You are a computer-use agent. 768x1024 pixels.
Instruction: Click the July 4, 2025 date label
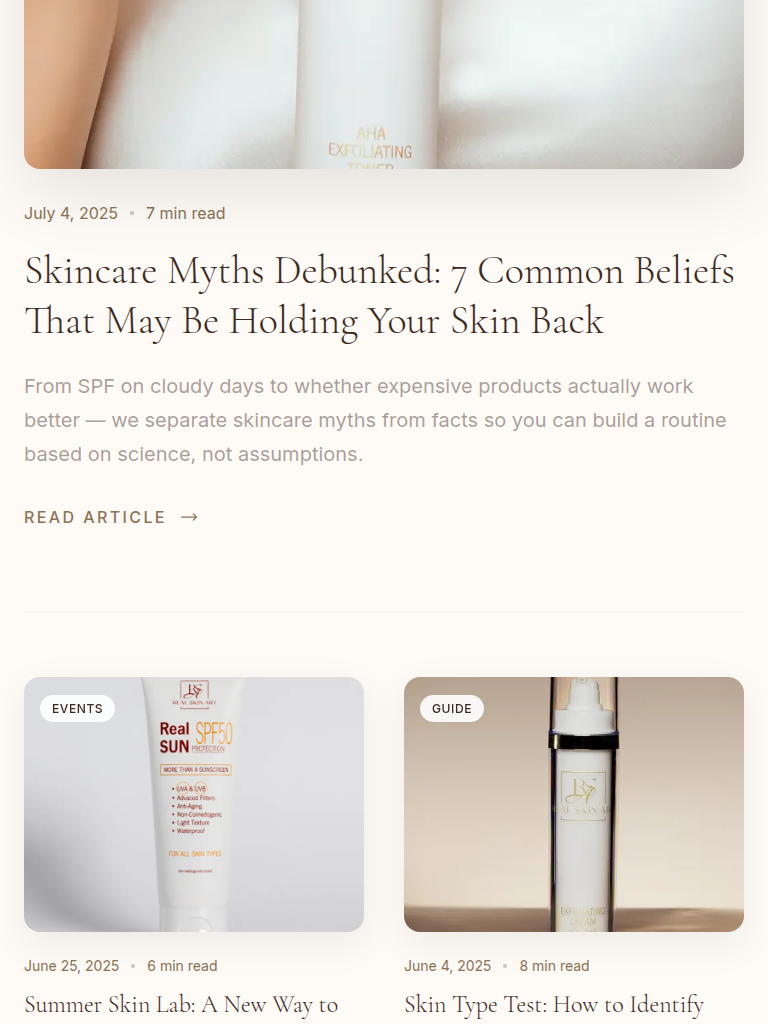pos(71,214)
